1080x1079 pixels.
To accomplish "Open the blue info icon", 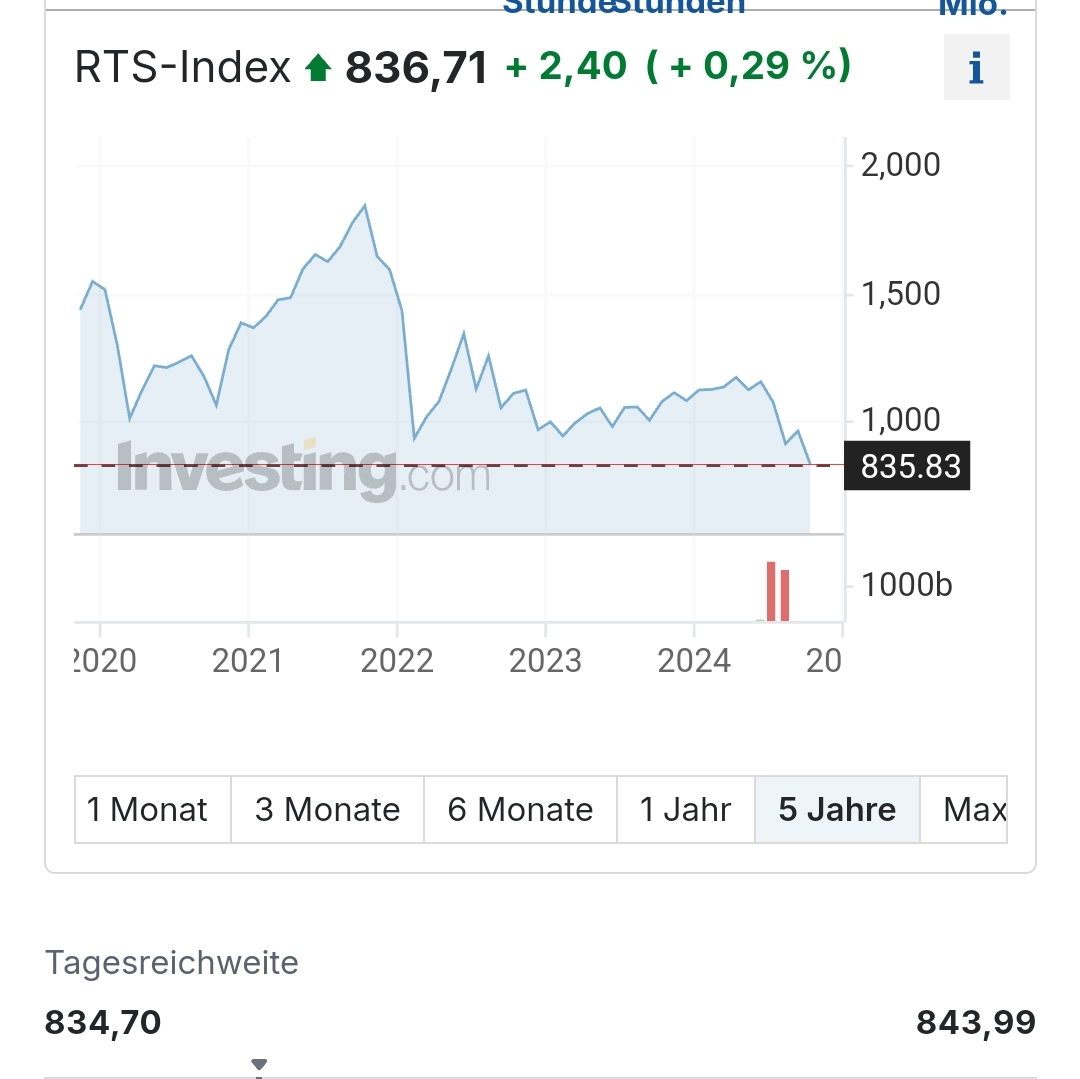I will 976,67.
